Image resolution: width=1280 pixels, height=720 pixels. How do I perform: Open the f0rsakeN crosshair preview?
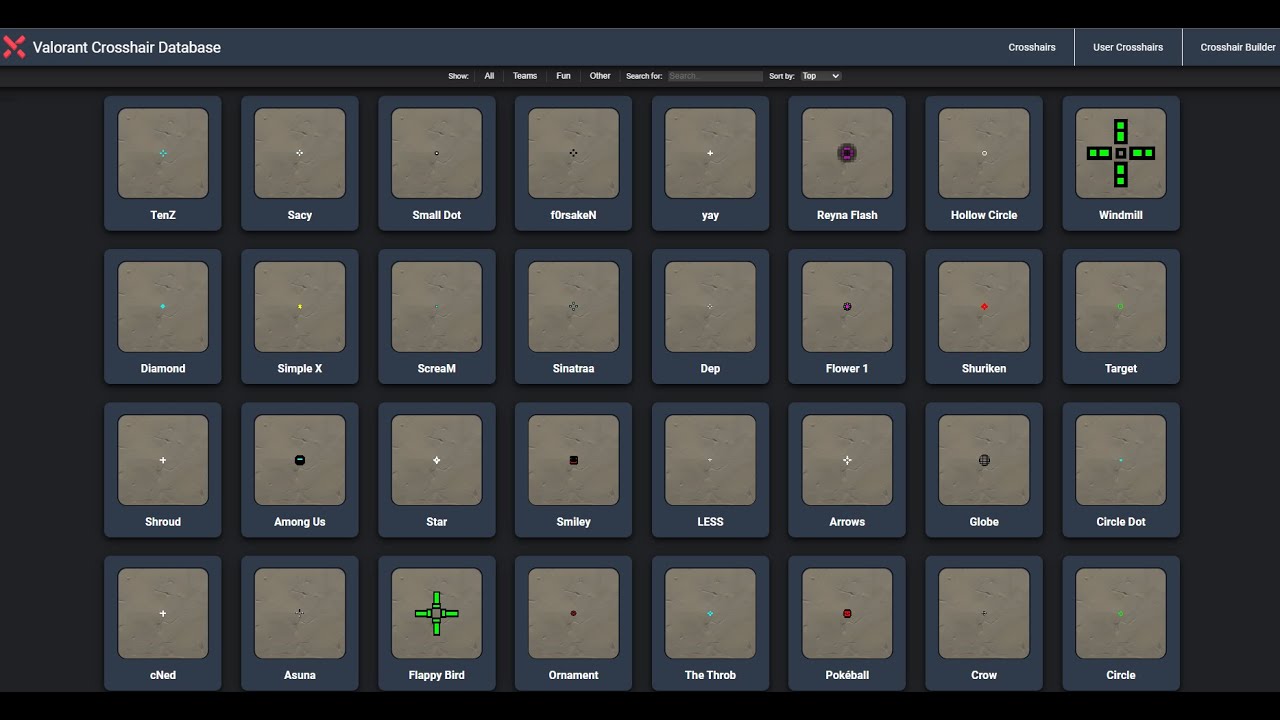[574, 153]
